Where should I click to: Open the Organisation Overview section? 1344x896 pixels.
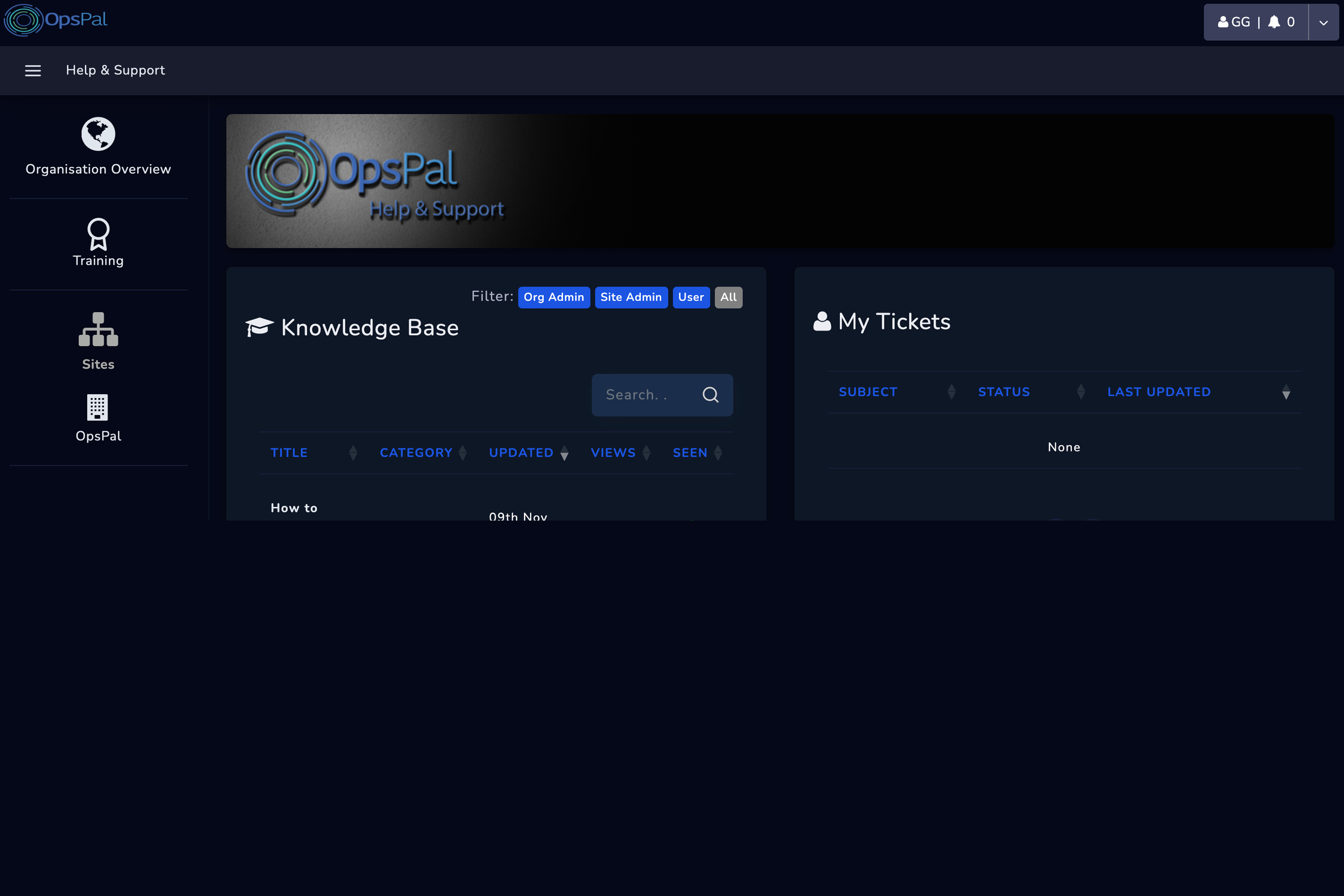tap(98, 147)
